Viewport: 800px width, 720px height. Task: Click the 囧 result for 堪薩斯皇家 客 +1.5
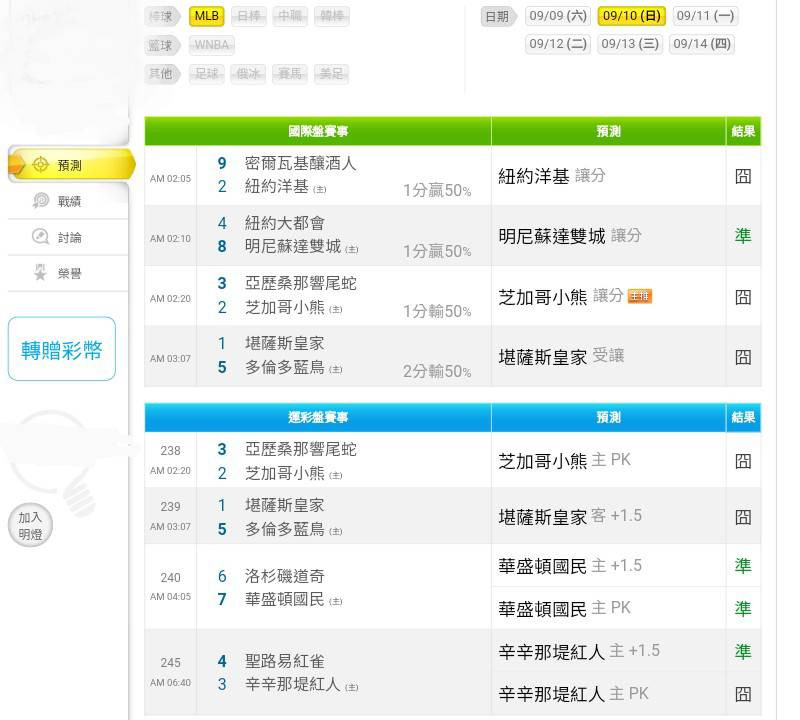(x=743, y=517)
